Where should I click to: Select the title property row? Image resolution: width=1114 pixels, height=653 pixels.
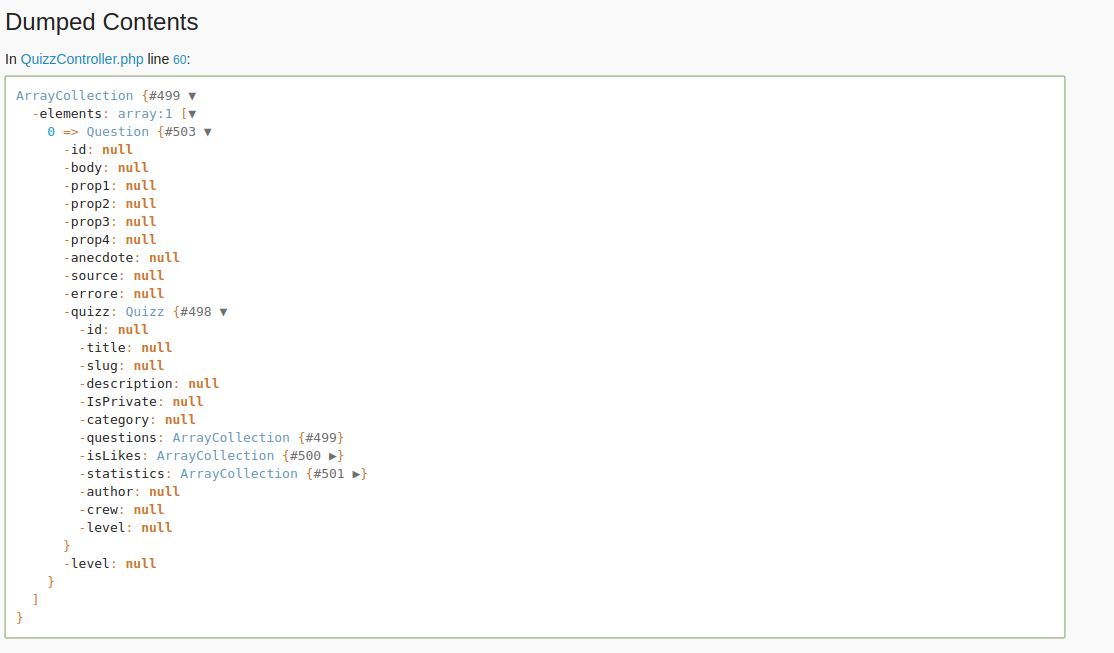(126, 347)
